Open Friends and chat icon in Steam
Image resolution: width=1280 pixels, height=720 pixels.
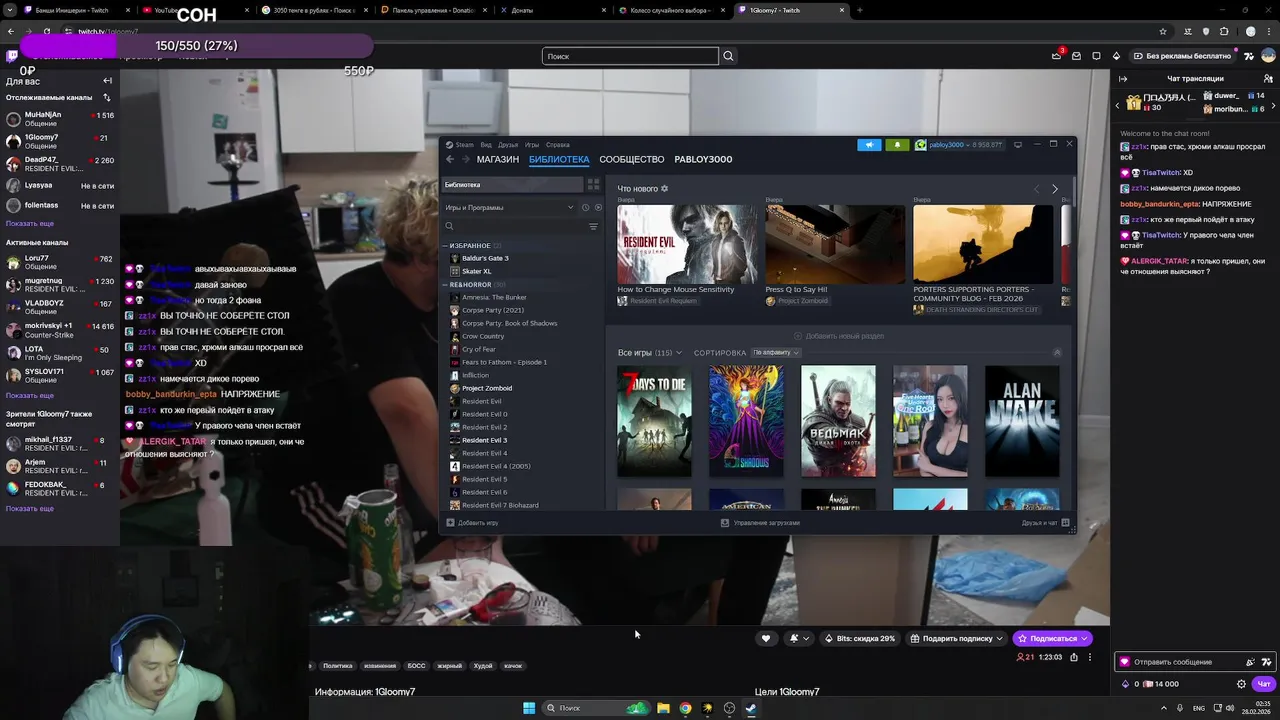click(1065, 522)
